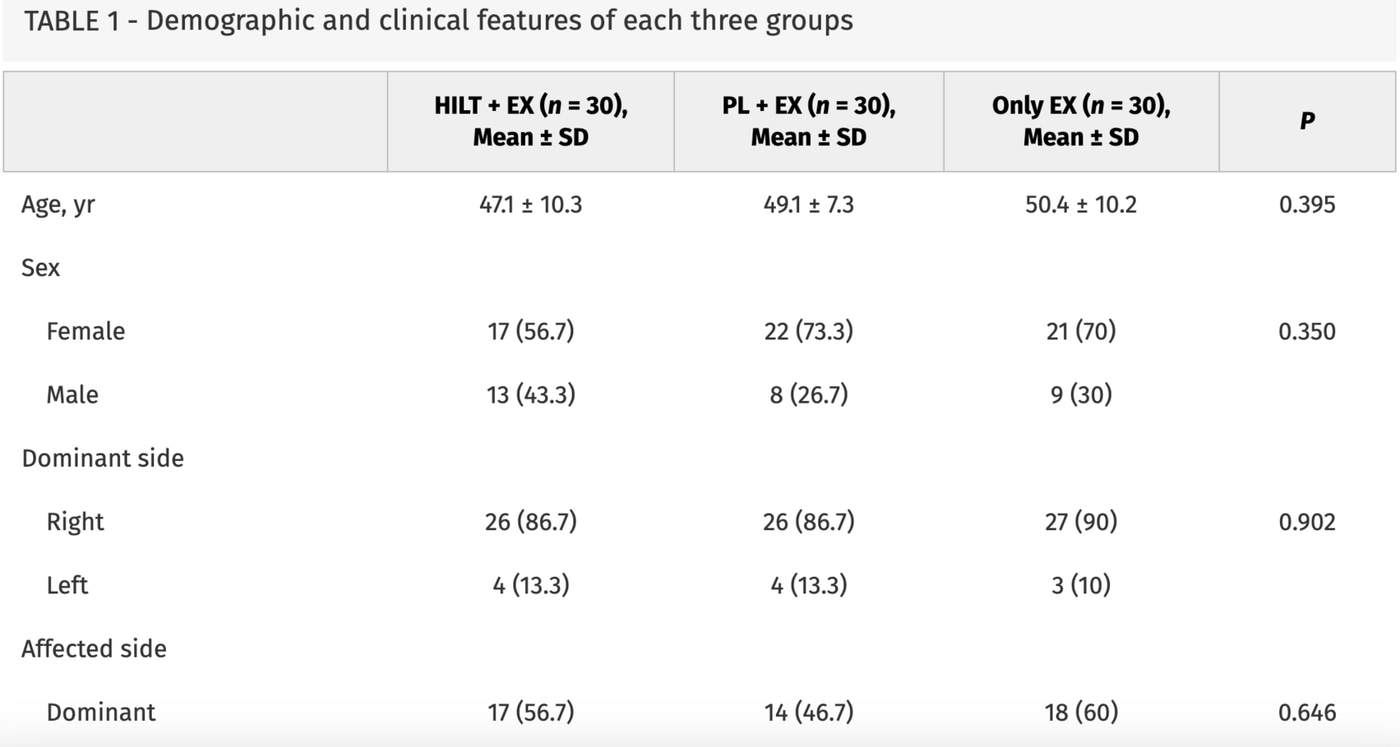
Task: Click the Right row label
Action: [x=75, y=522]
